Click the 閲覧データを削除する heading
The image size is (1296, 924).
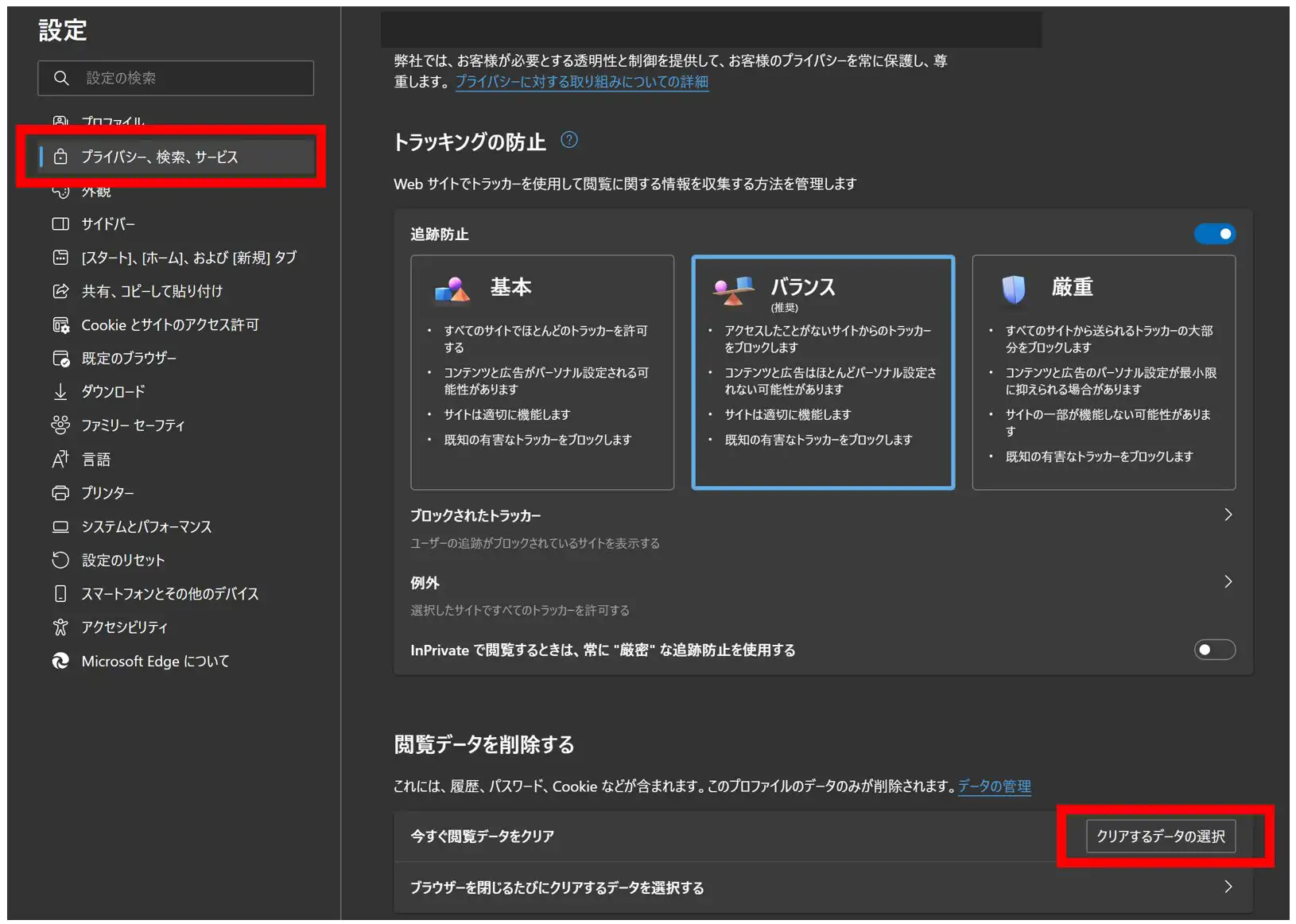[x=484, y=744]
